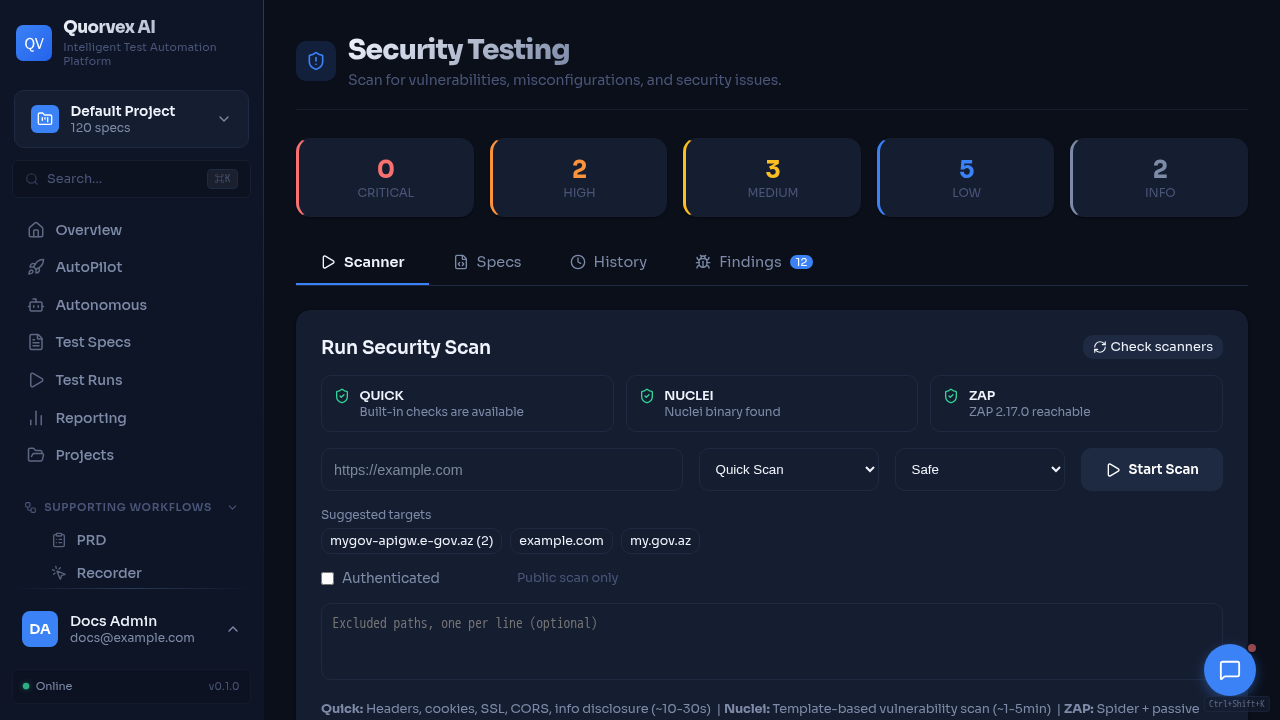Click the Projects folder icon
Viewport: 1280px width, 720px height.
[x=36, y=455]
